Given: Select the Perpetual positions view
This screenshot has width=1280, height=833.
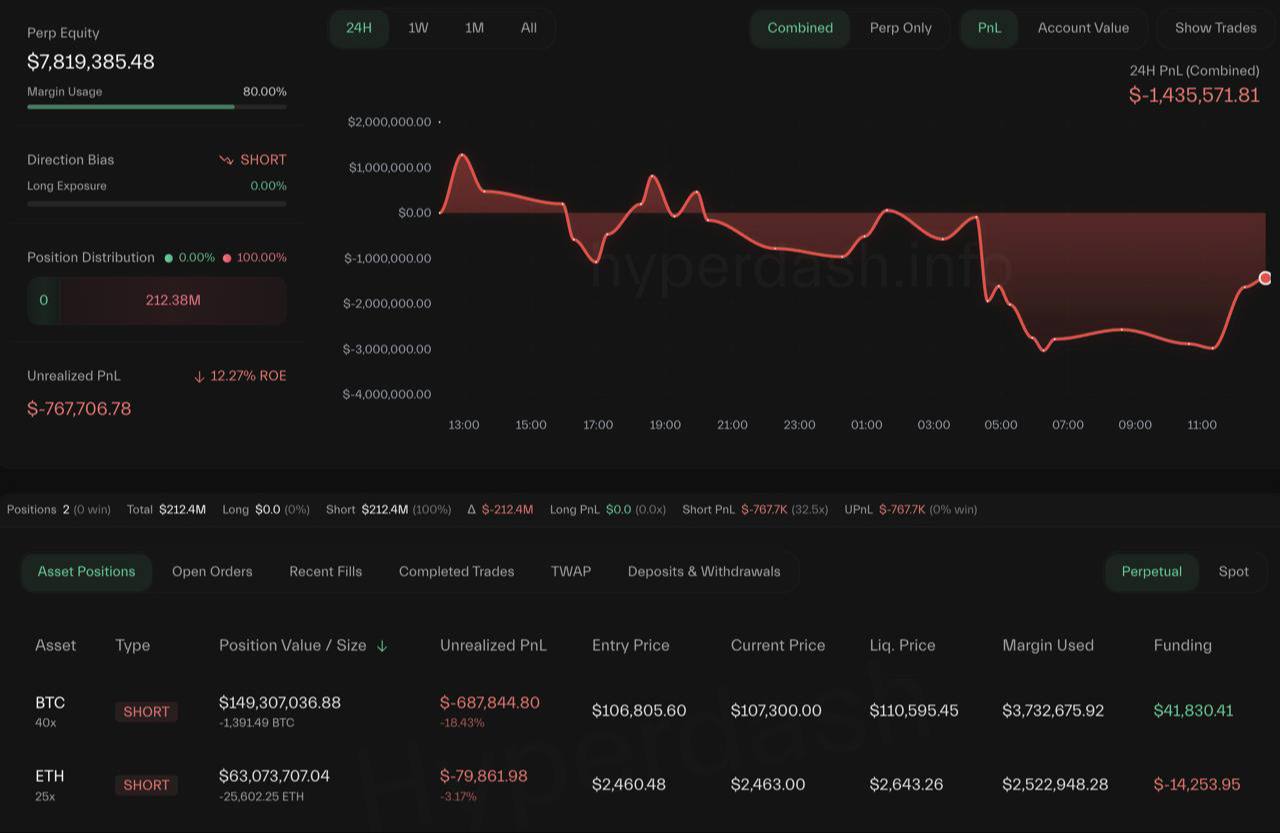Looking at the screenshot, I should click(1152, 572).
